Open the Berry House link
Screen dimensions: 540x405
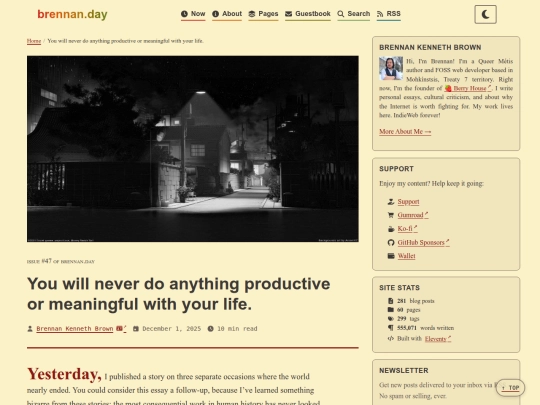468,88
